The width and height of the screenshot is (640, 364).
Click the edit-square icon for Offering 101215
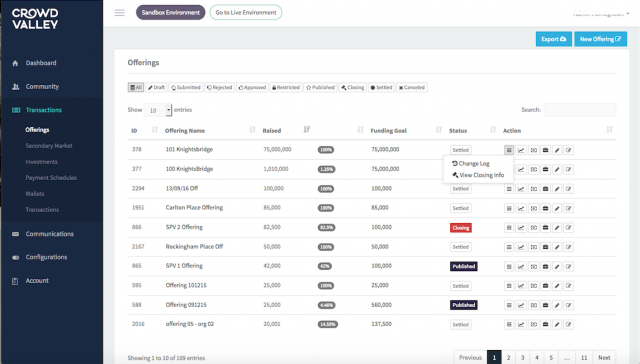(x=569, y=286)
